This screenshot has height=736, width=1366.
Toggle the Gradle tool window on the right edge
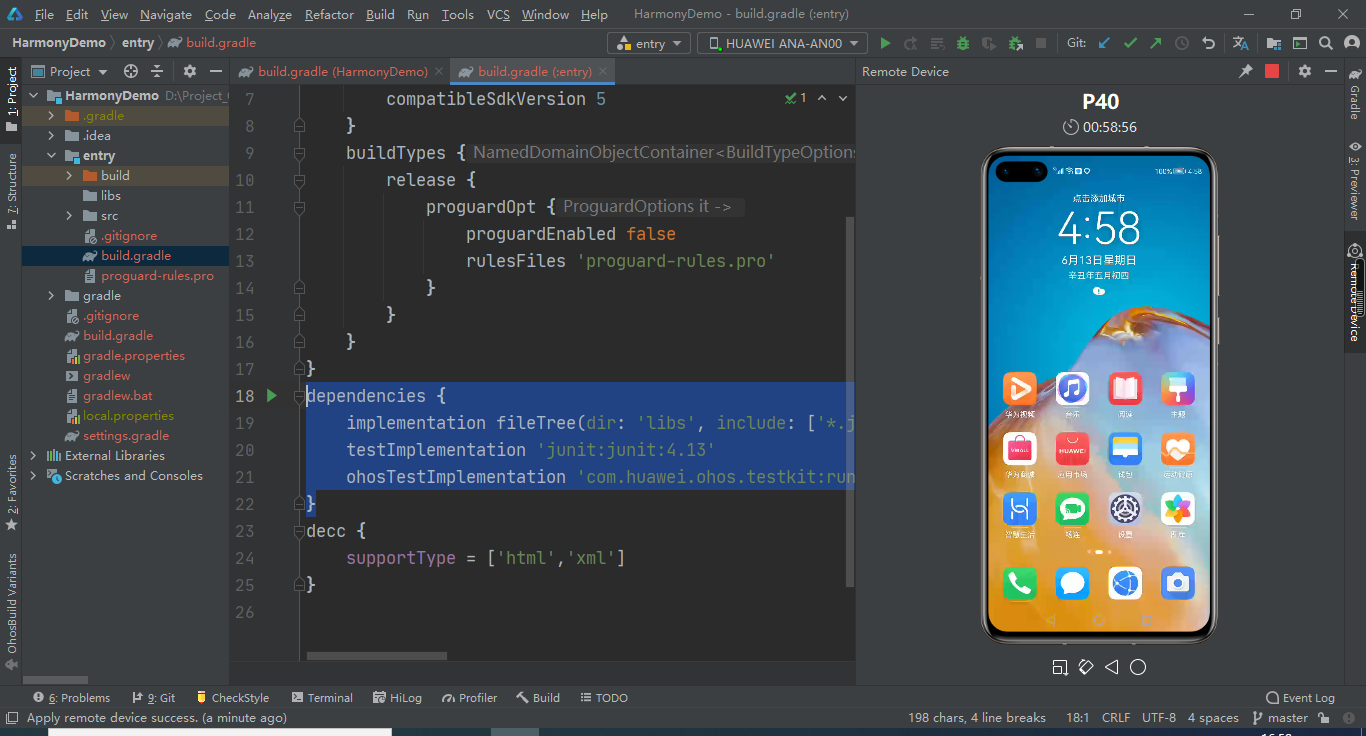(x=1355, y=94)
